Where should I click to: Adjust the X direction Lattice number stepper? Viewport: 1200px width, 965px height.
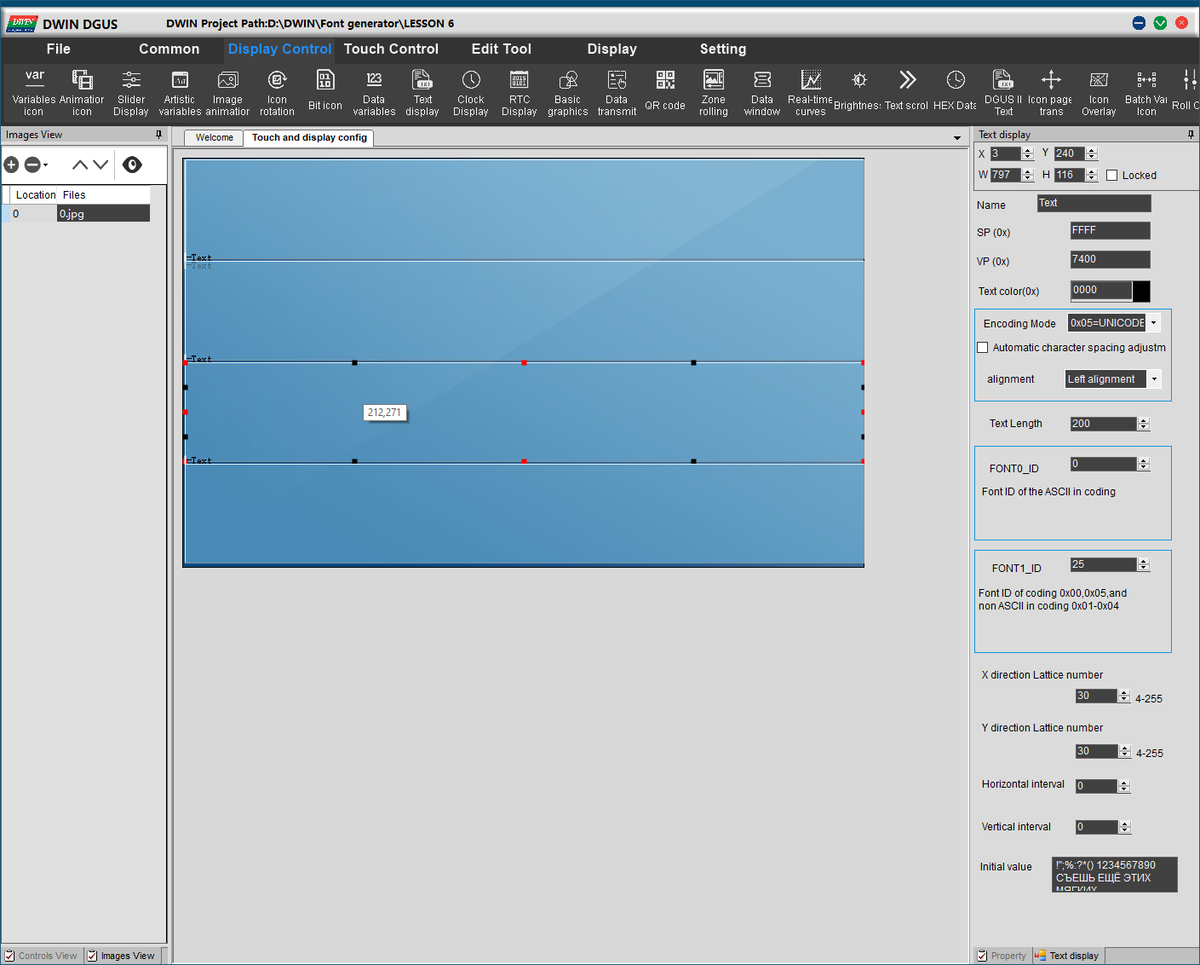(x=1125, y=697)
